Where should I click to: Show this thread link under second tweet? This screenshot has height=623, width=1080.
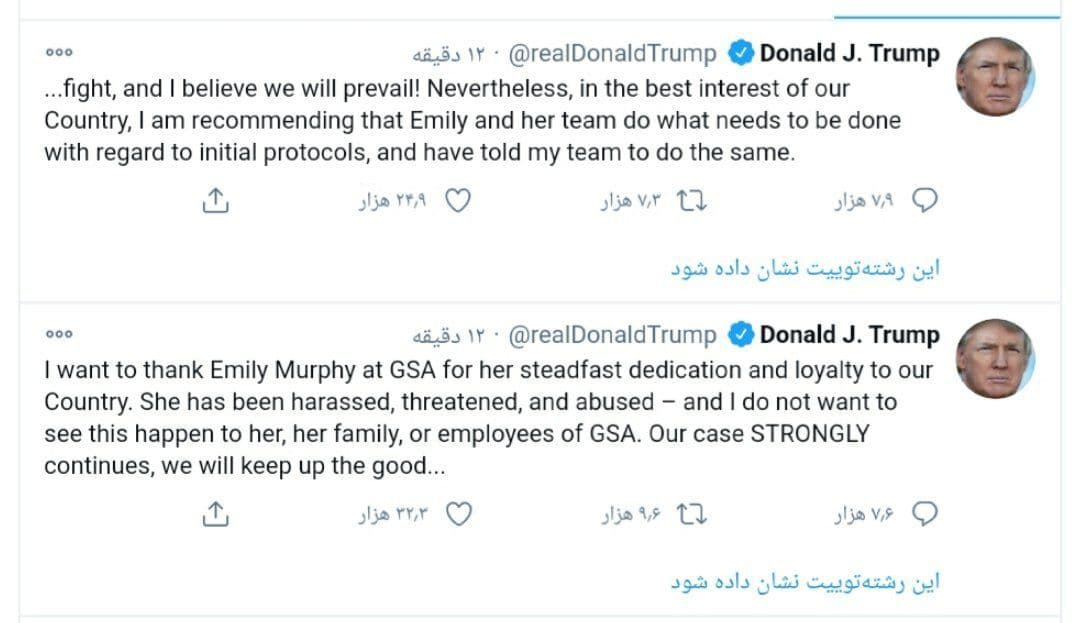[805, 582]
